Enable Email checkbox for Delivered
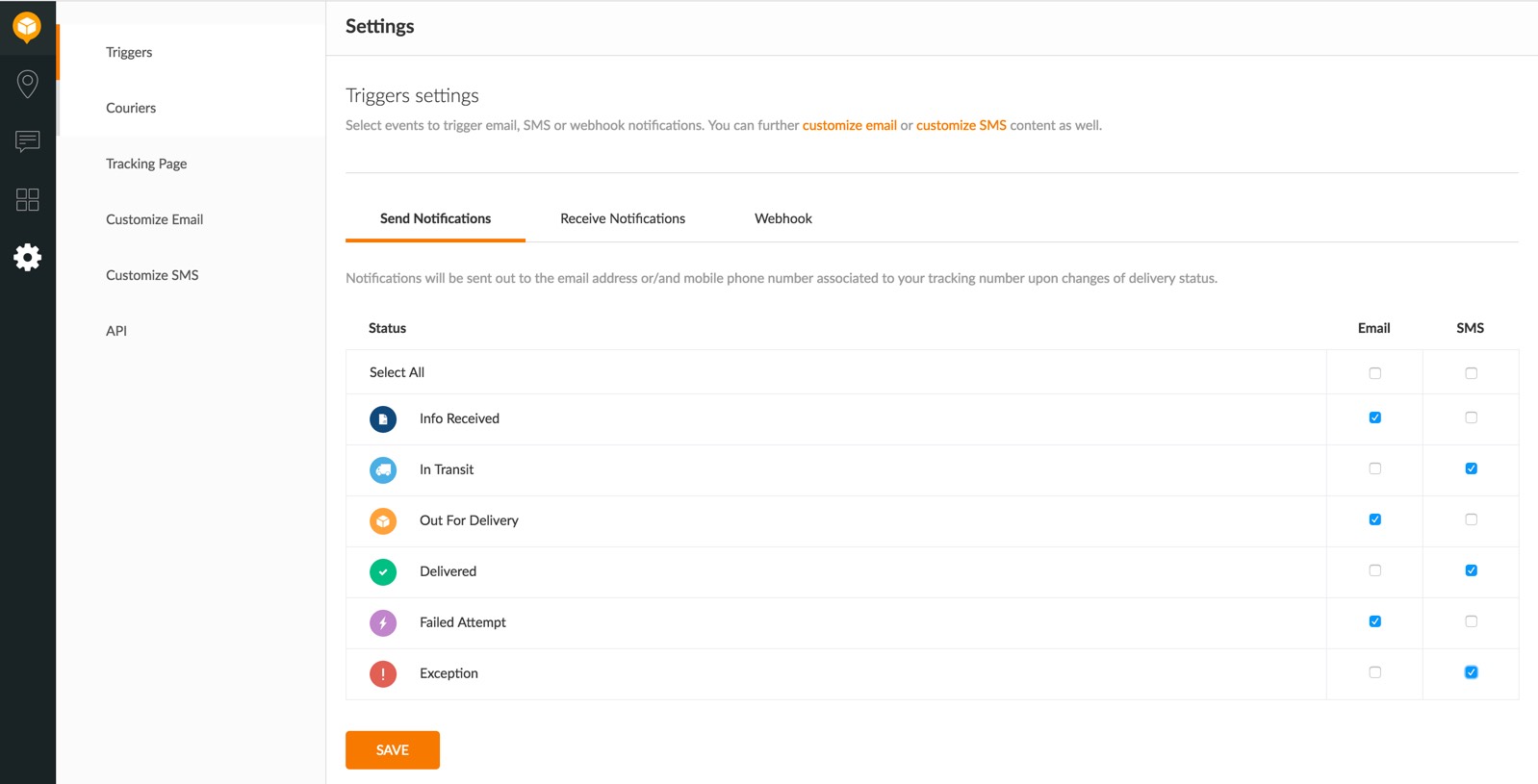 tap(1374, 570)
